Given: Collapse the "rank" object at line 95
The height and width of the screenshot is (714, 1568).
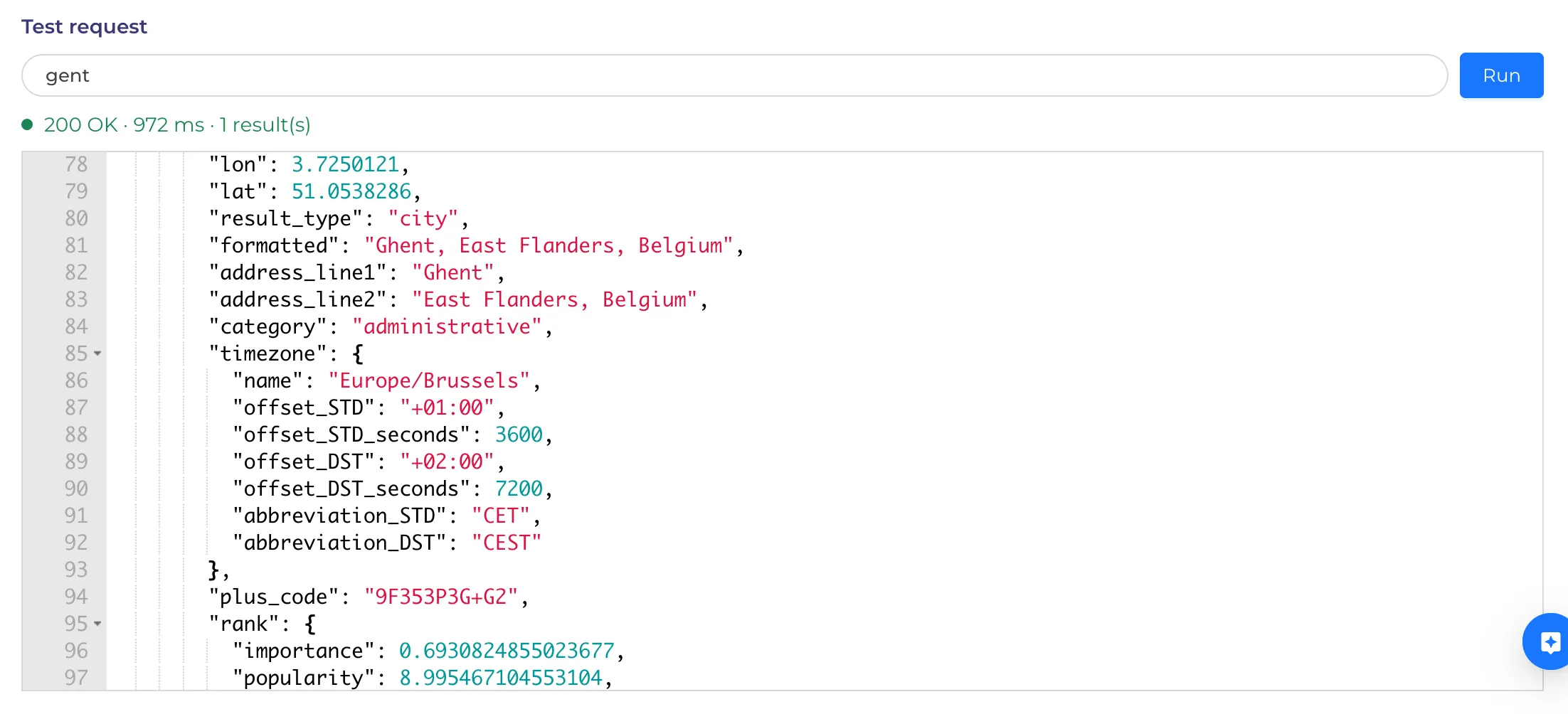Looking at the screenshot, I should (x=97, y=624).
